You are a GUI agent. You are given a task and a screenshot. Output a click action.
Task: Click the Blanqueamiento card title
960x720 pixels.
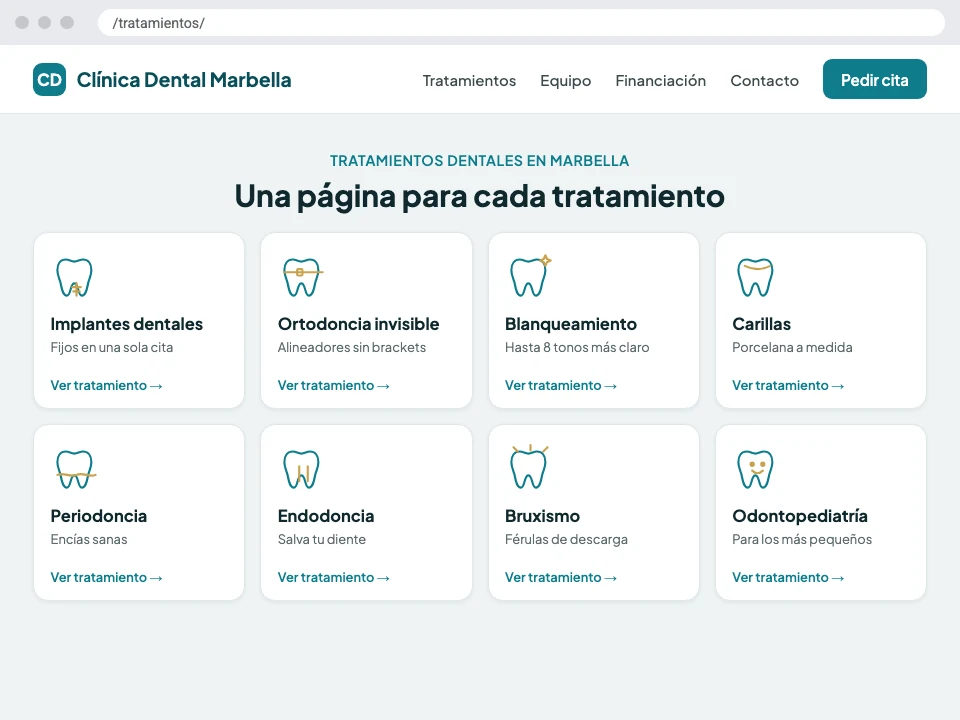[x=571, y=324]
